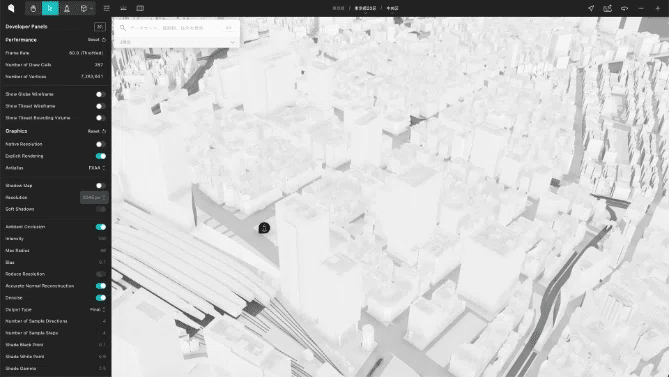Select the arrow pointer tool
This screenshot has height=378, width=670.
pyautogui.click(x=50, y=8)
